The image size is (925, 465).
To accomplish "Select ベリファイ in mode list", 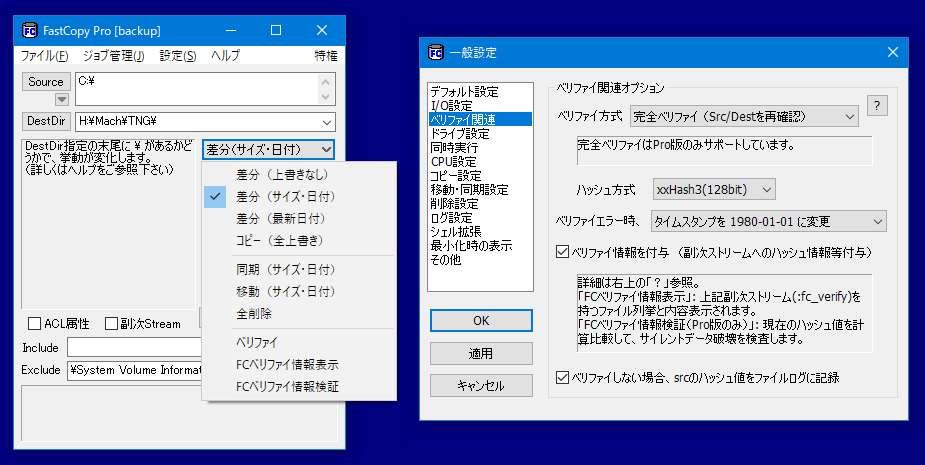I will [299, 342].
